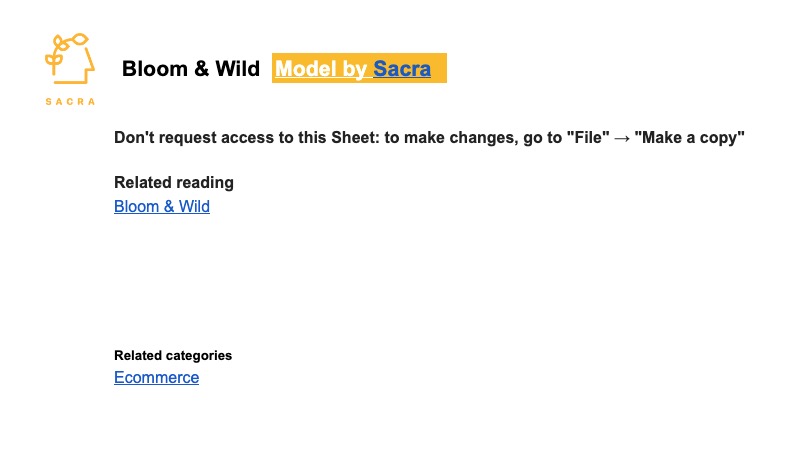Screen dimensions: 807x449
Task: Open the 'Ecommerce' category link
Action: [x=156, y=377]
